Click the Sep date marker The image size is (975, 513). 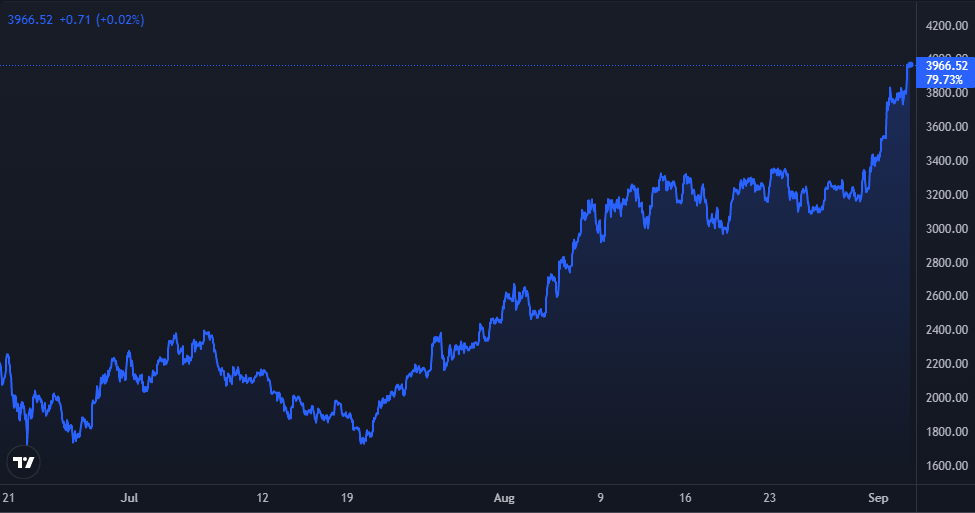coord(878,496)
